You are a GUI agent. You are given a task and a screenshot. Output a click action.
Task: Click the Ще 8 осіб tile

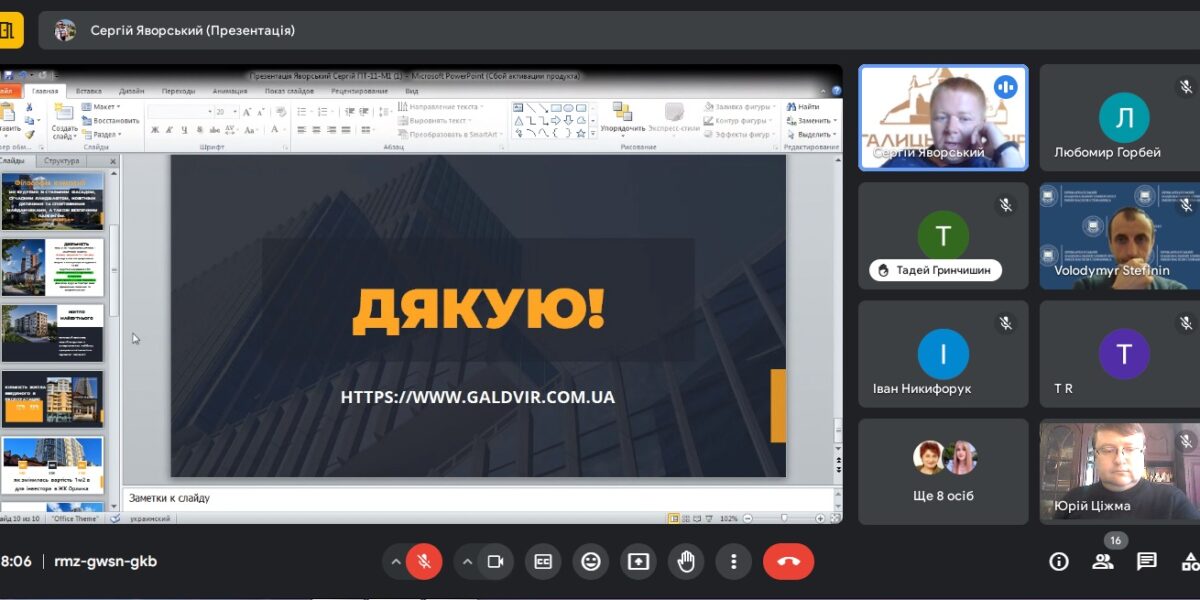tap(943, 471)
